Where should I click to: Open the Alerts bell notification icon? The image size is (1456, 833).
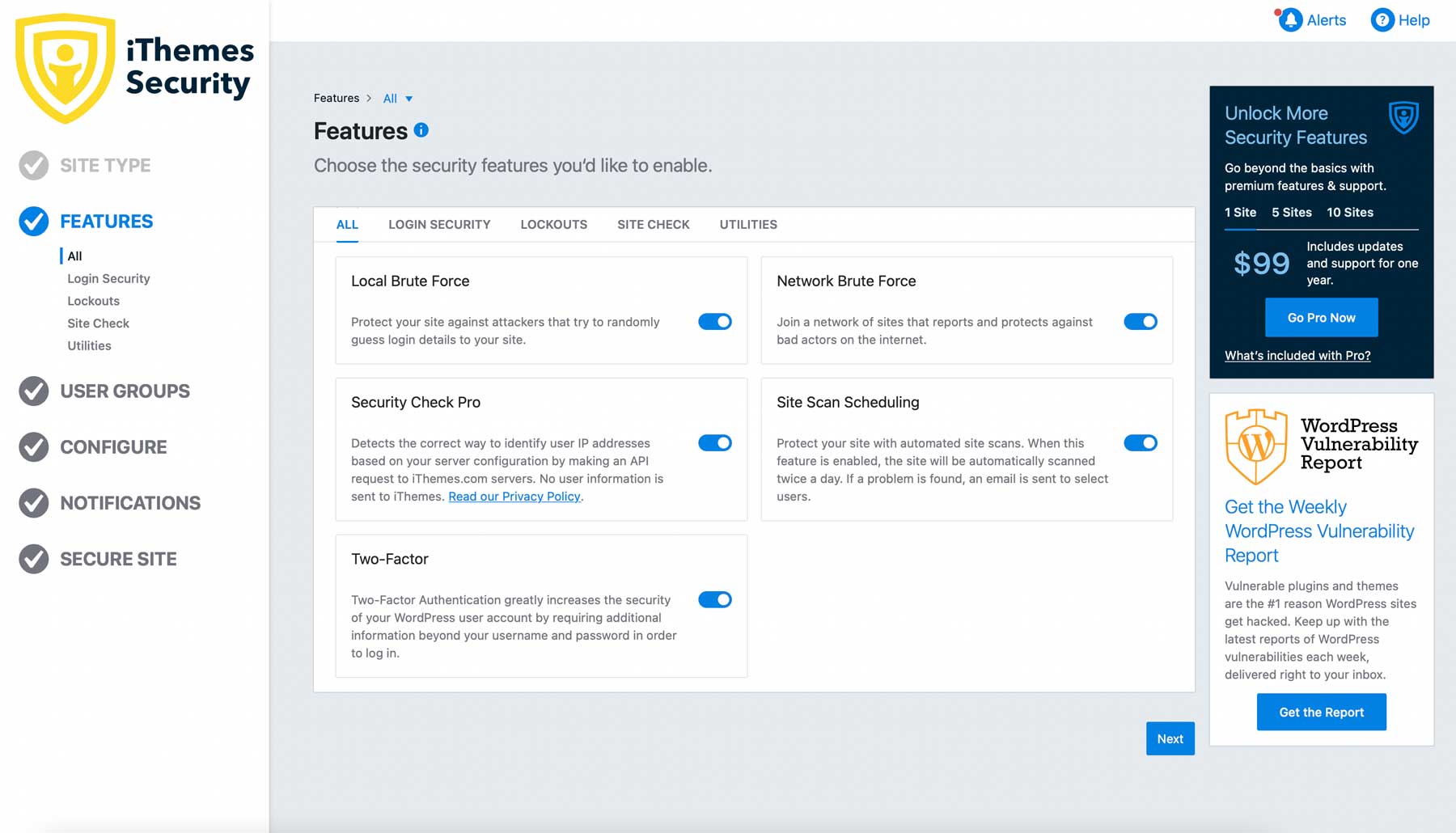click(1292, 20)
